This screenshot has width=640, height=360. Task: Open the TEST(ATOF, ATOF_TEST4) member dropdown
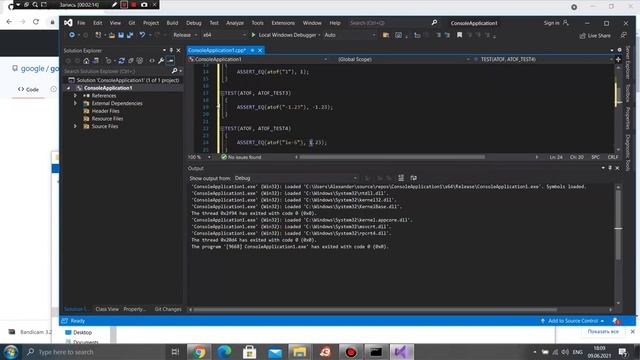[x=543, y=60]
